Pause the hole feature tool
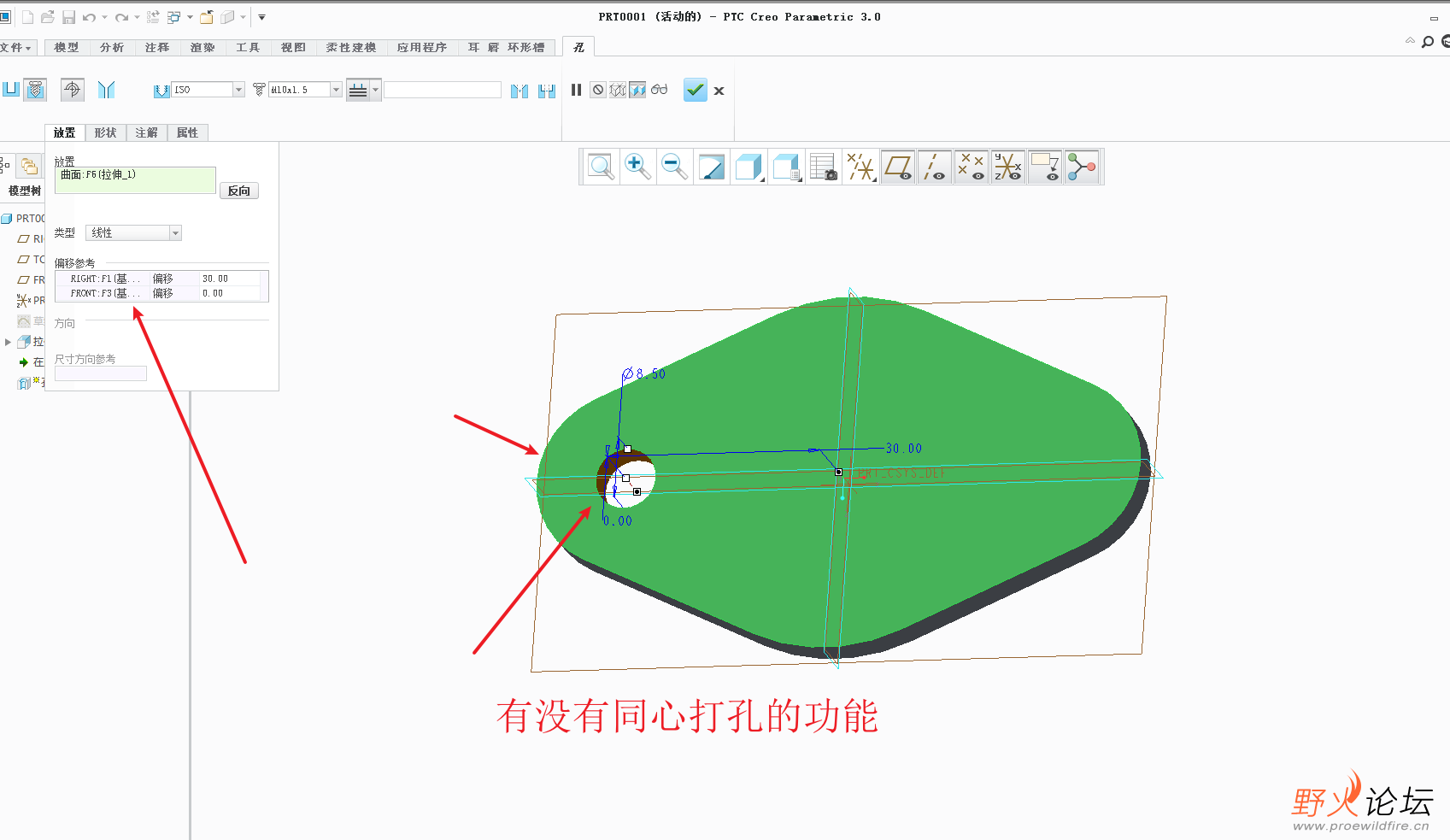 click(x=576, y=90)
